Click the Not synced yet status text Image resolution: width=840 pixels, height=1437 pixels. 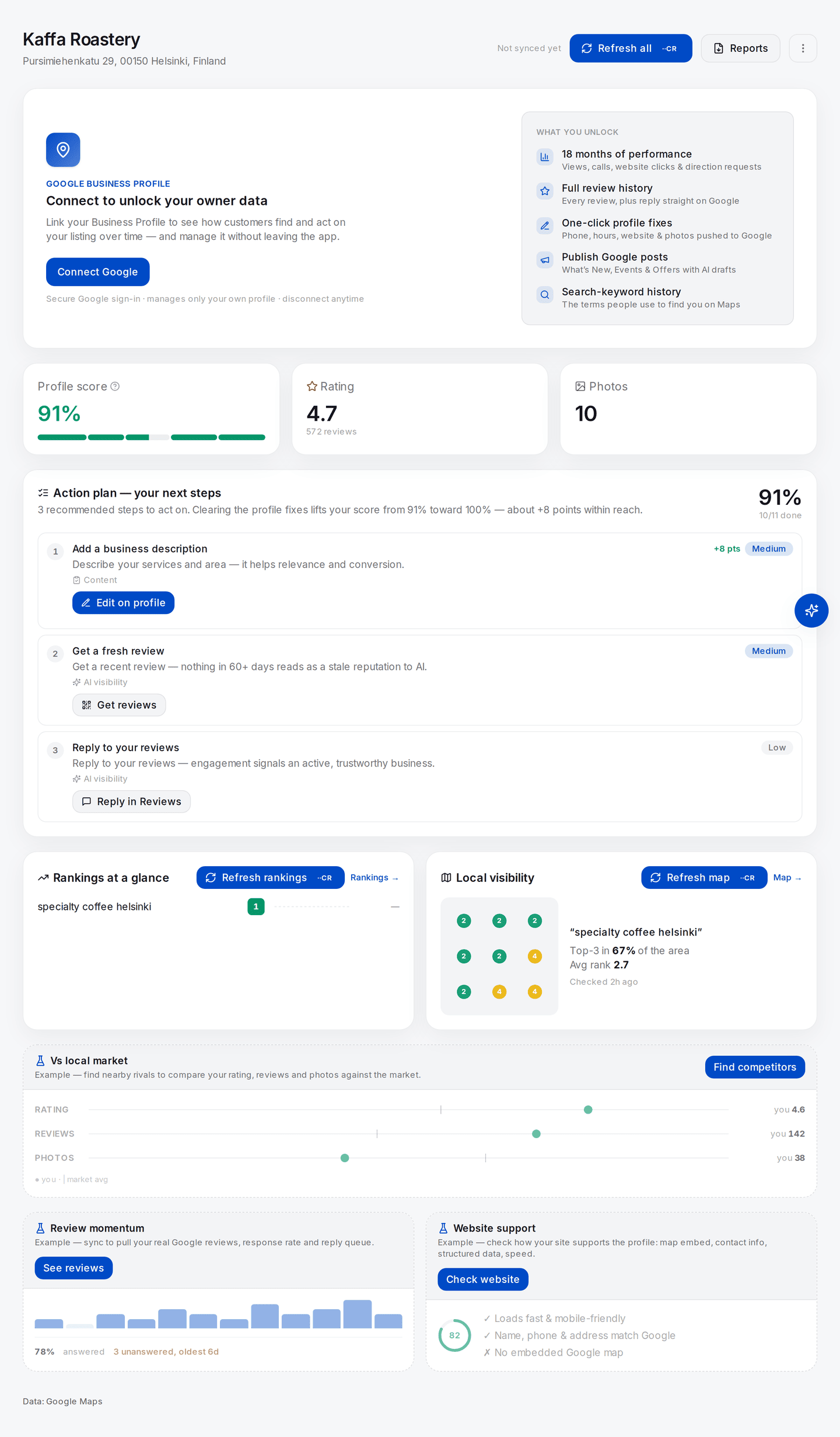coord(529,48)
